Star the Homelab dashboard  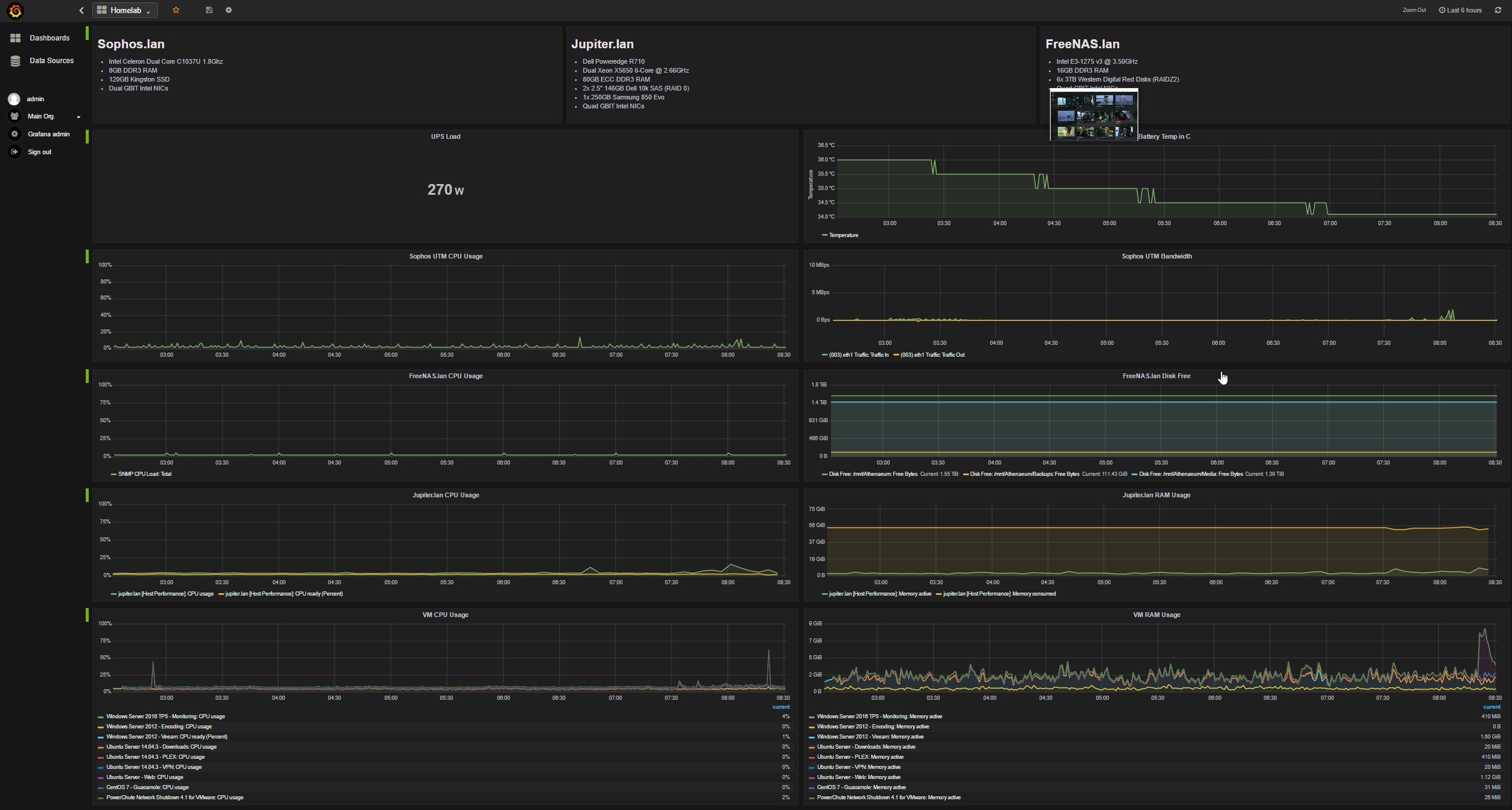[x=176, y=10]
